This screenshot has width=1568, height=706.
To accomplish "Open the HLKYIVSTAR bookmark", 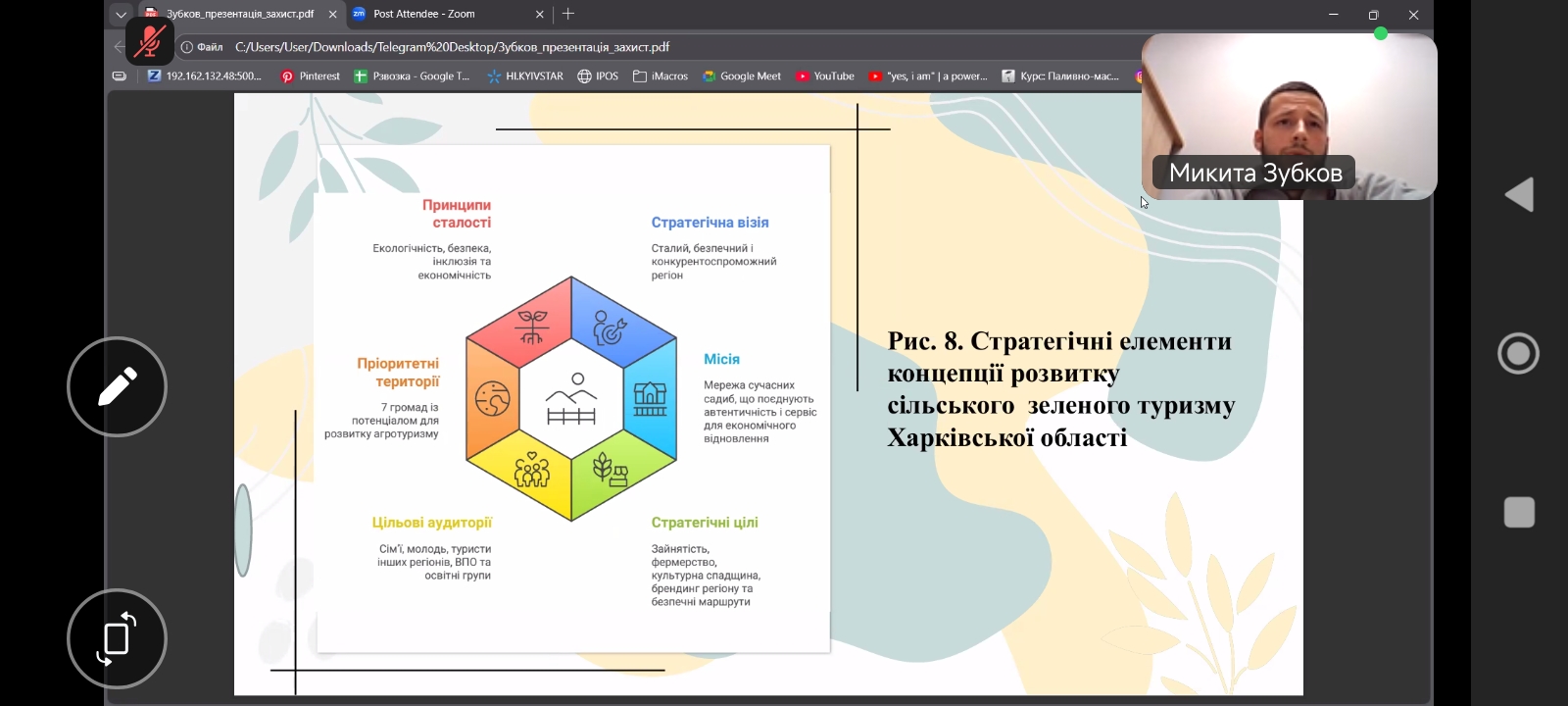I will click(x=524, y=76).
